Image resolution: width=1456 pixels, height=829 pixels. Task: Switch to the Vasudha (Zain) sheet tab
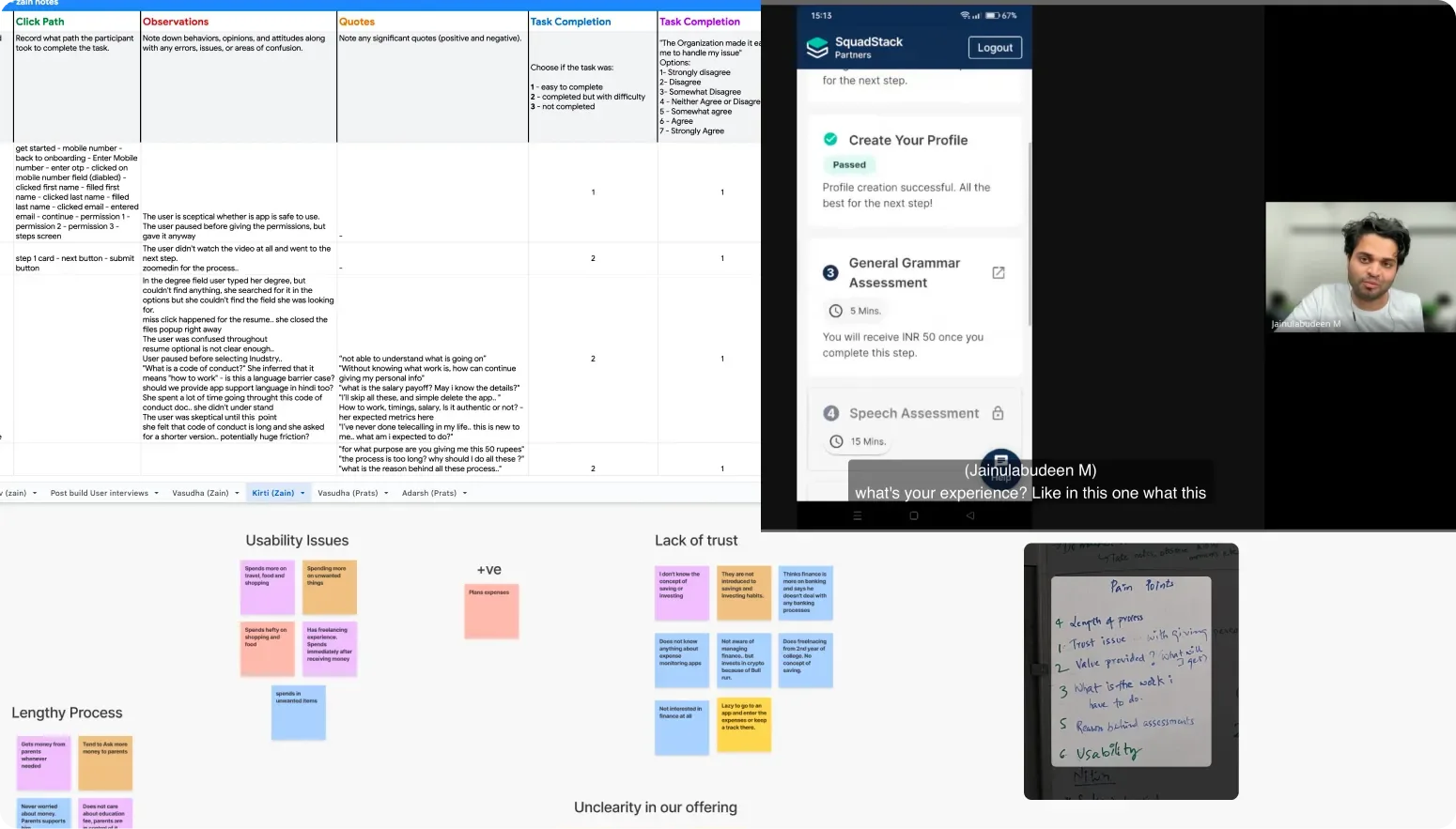pos(200,493)
